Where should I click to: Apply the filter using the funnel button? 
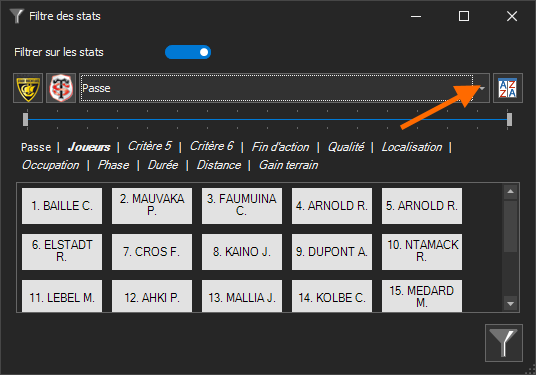(x=504, y=343)
